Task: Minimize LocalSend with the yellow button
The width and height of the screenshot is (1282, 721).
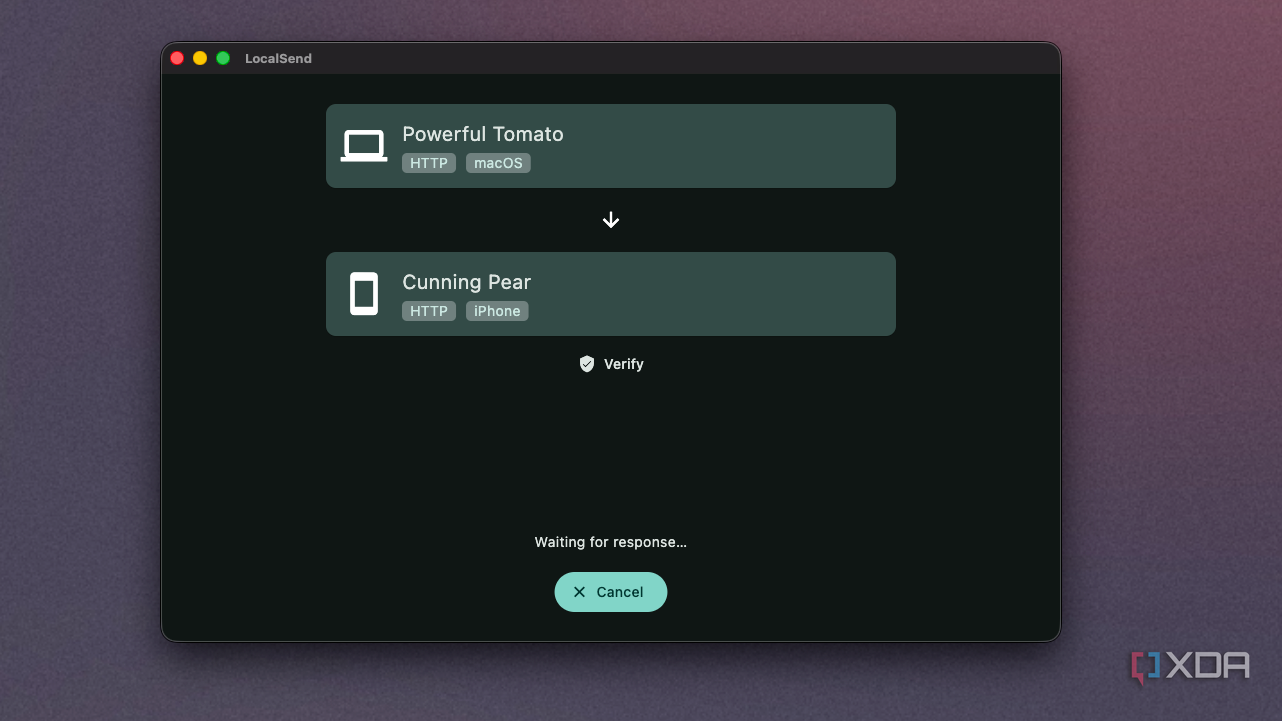Action: pyautogui.click(x=200, y=58)
